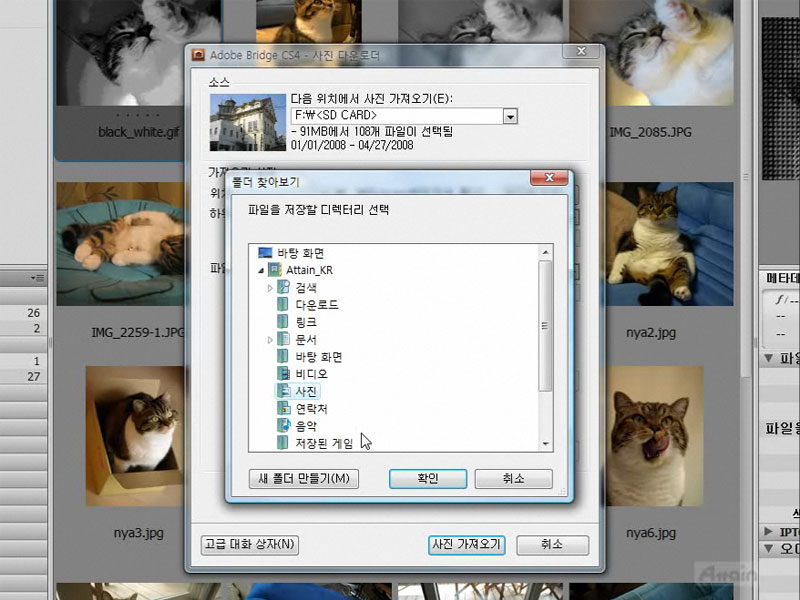The height and width of the screenshot is (600, 800).
Task: Open the F:\<SD CARD> source dropdown
Action: (x=510, y=117)
